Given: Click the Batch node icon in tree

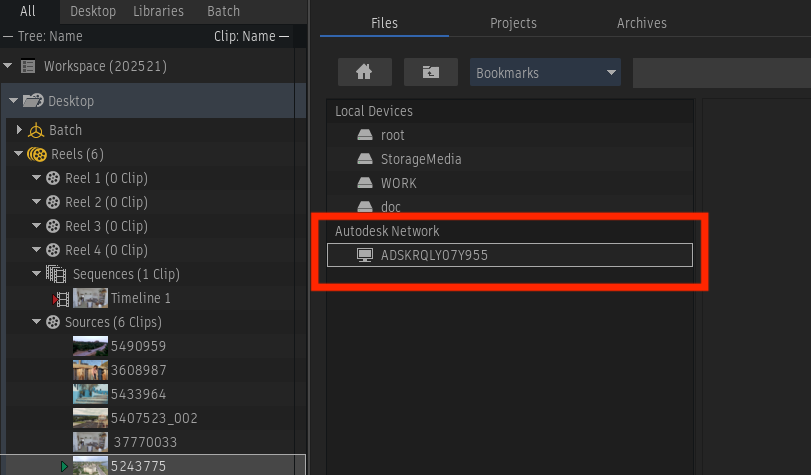Looking at the screenshot, I should pos(36,130).
